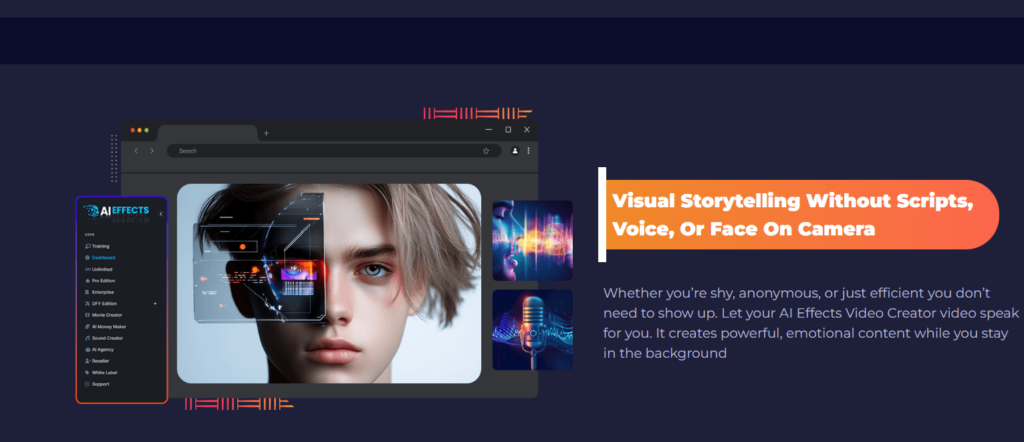1024x442 pixels.
Task: Open the Dashboard menu item
Action: [100, 258]
